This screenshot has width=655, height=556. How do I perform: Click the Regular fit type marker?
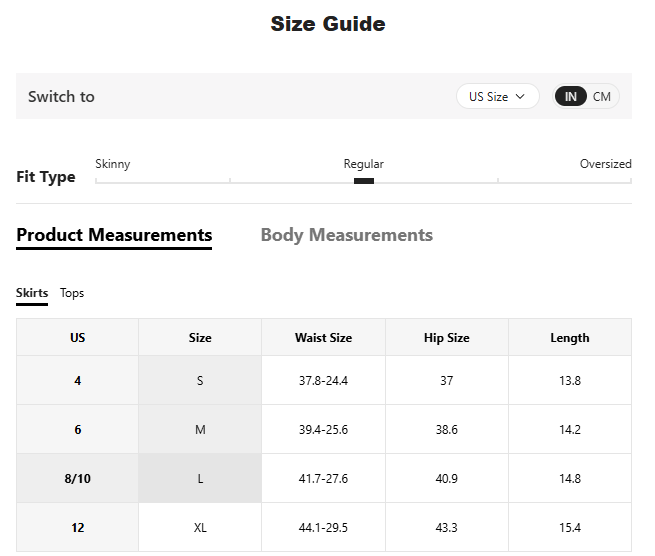pos(364,181)
